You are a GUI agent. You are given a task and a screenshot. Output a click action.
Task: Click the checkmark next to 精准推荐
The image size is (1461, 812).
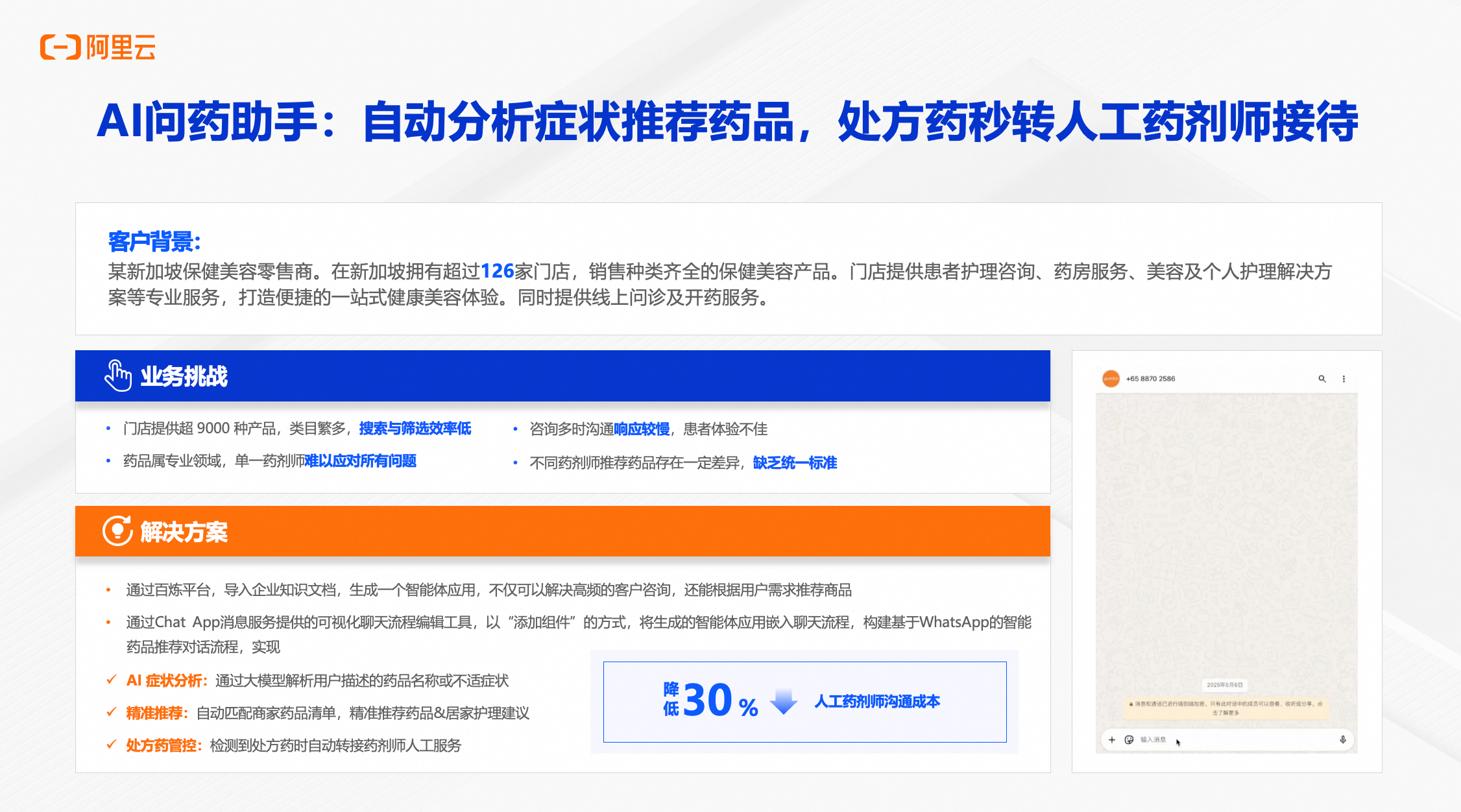tap(112, 712)
